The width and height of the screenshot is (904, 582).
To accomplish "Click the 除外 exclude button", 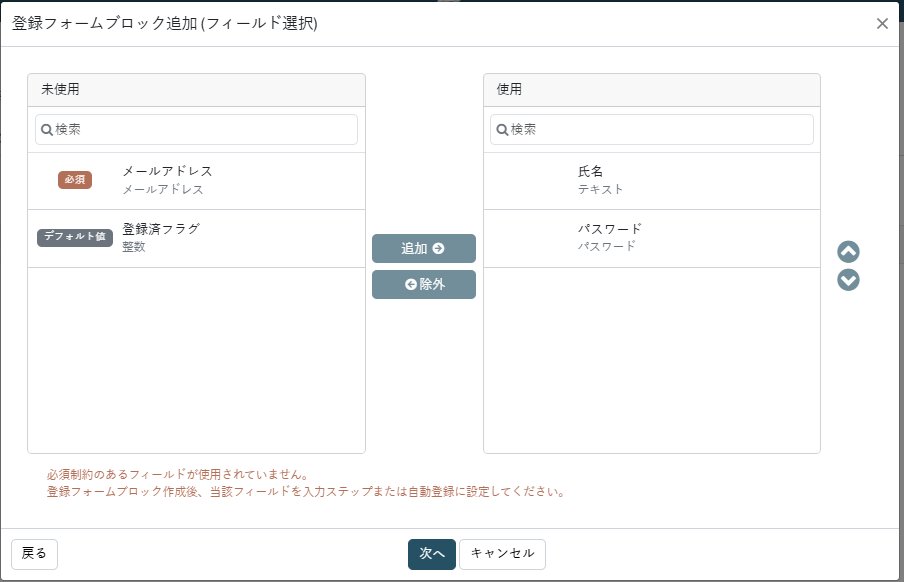I will tap(424, 284).
